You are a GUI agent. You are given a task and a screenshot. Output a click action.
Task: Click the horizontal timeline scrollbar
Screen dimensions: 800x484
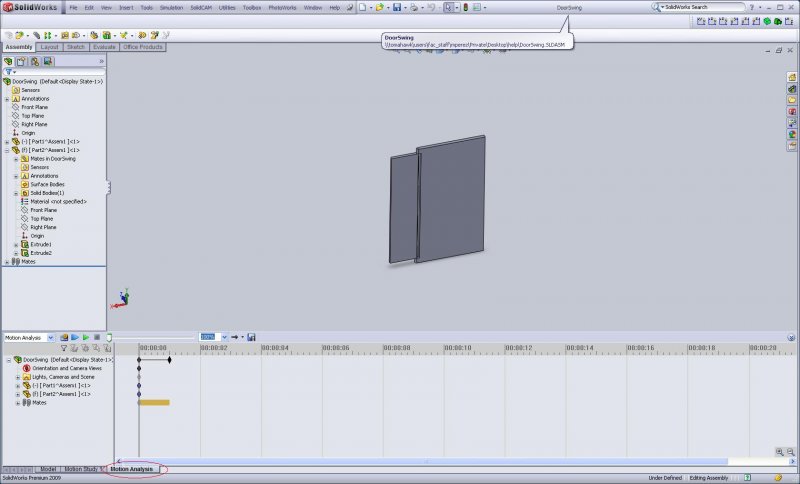(x=424, y=462)
